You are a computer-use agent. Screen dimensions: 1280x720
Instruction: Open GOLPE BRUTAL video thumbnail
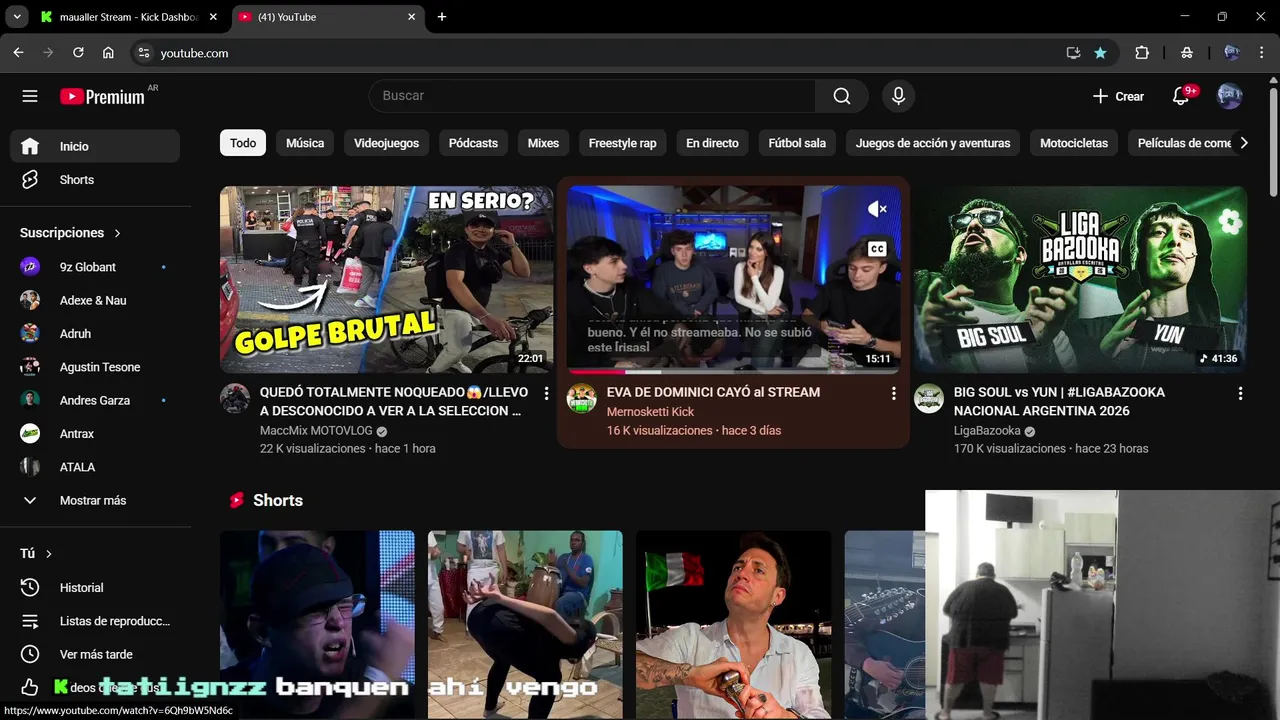coord(386,279)
